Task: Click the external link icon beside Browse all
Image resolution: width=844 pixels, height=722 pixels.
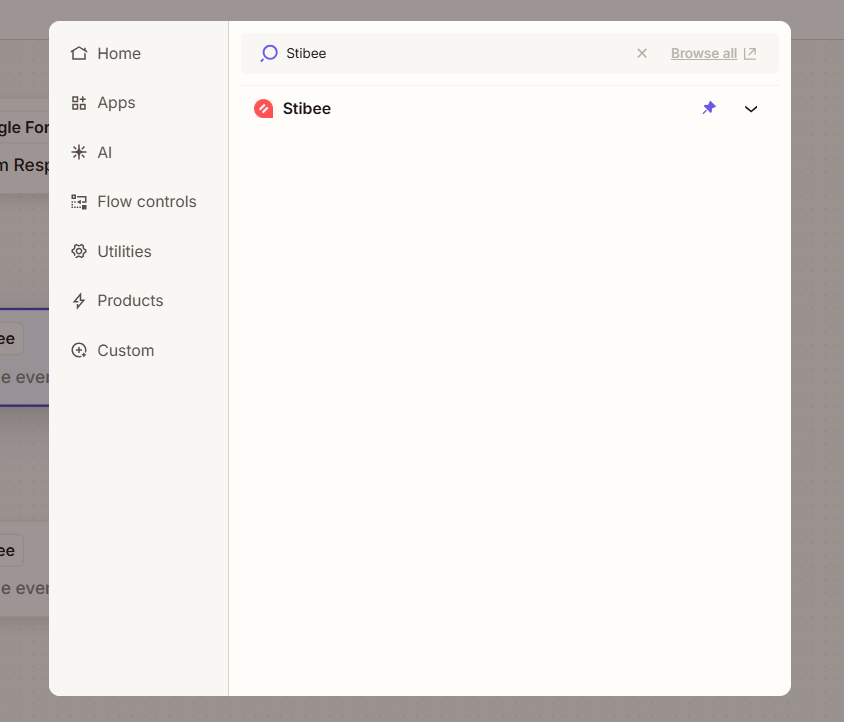Action: 750,53
